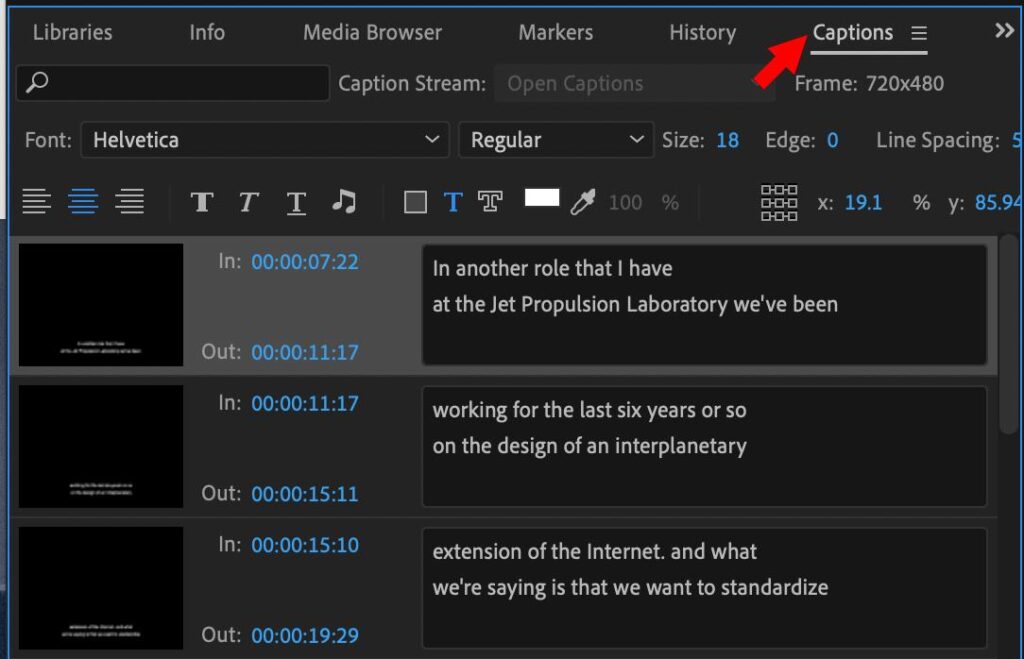Click the caption search field
This screenshot has width=1024, height=659.
172,83
